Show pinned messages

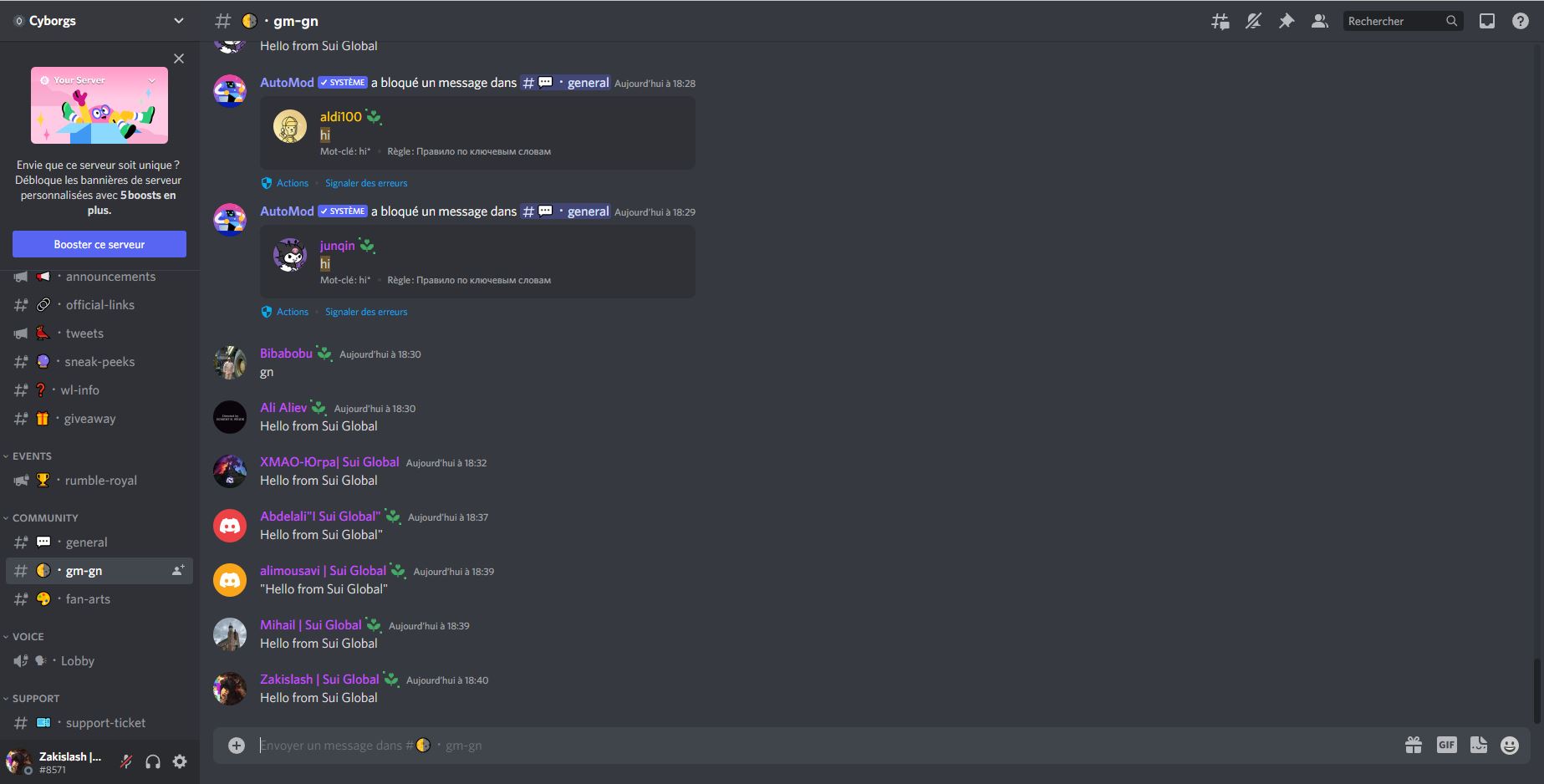[1287, 21]
